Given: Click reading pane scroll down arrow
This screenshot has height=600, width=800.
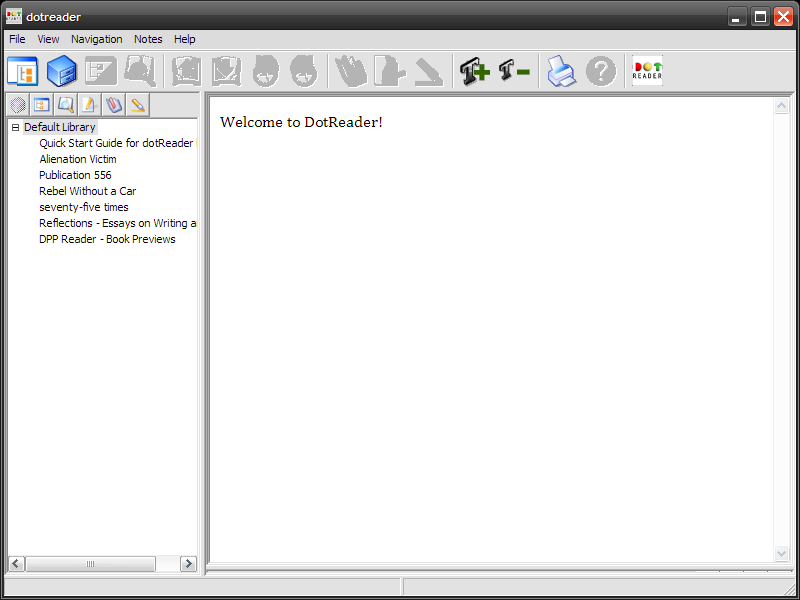Looking at the screenshot, I should click(781, 553).
